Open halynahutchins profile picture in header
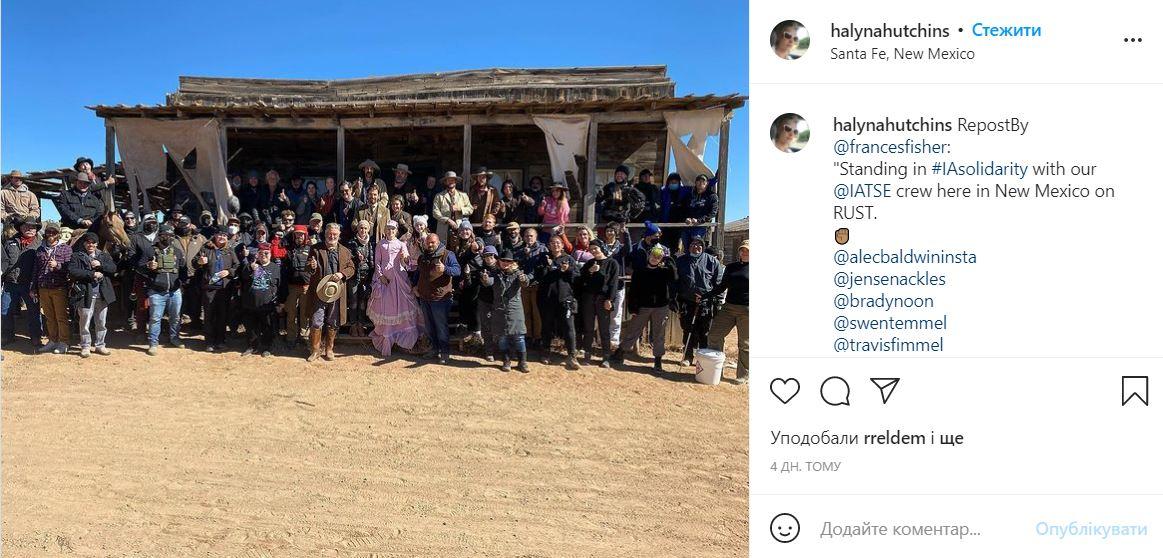 click(789, 40)
